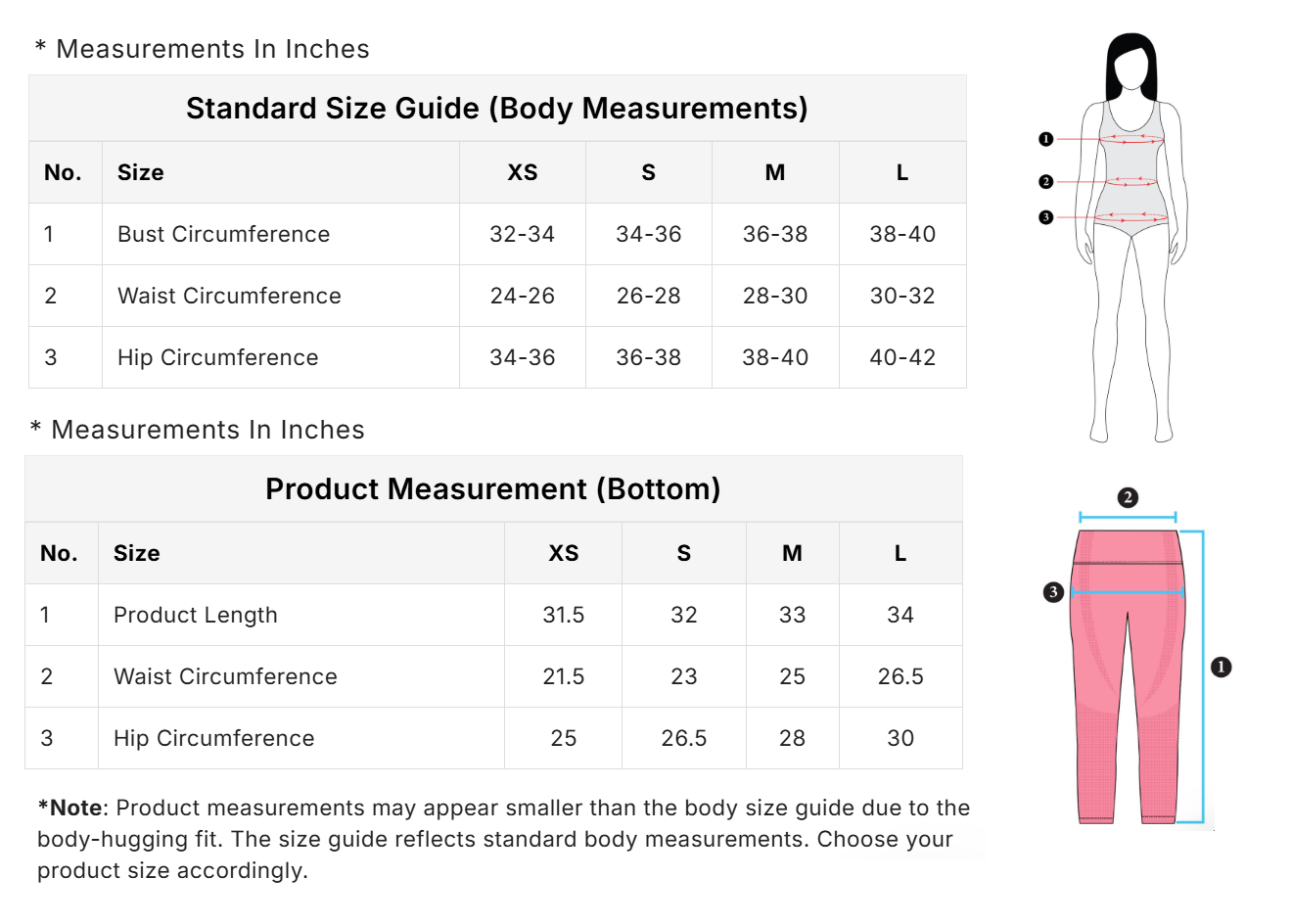Click marker 3 on the body figure hips
Viewport: 1292px width, 924px height.
pyautogui.click(x=1045, y=217)
